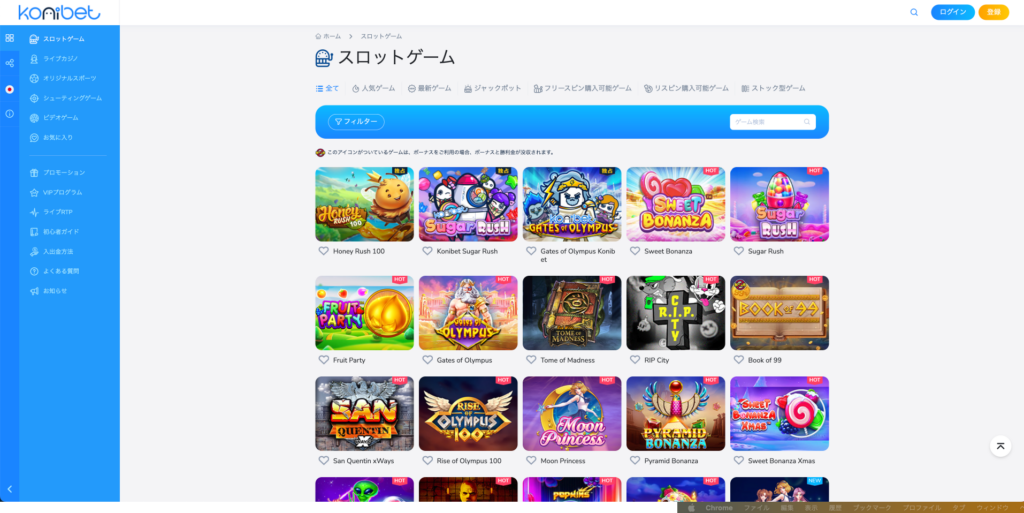Collapse the sidebar with bottom-left chevron
The width and height of the screenshot is (1024, 513).
point(9,489)
